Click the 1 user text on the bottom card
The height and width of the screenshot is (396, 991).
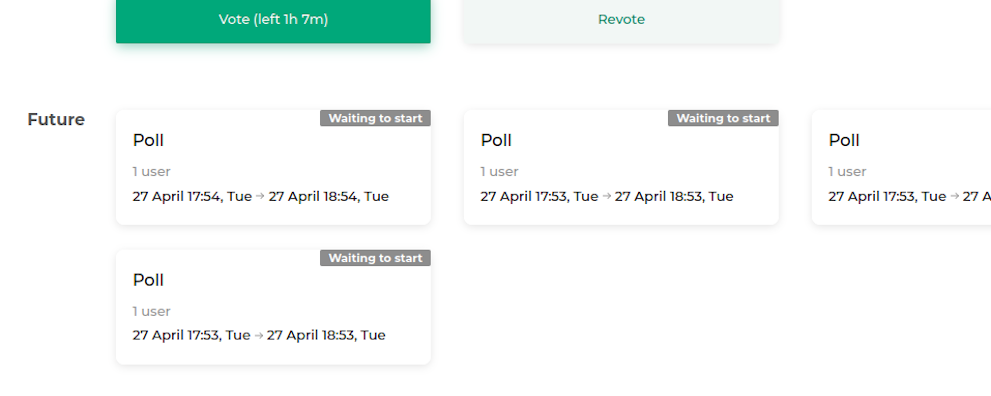tap(152, 311)
